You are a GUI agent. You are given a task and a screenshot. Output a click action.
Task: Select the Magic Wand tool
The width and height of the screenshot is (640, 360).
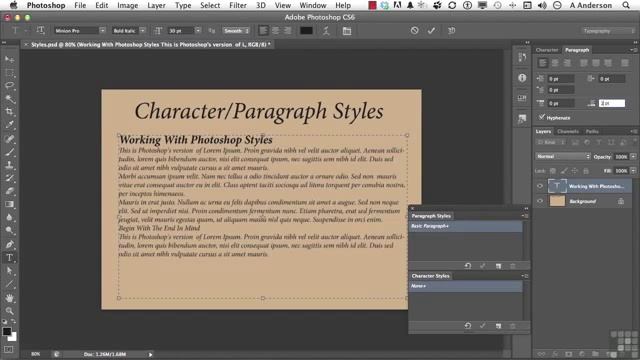(9, 99)
